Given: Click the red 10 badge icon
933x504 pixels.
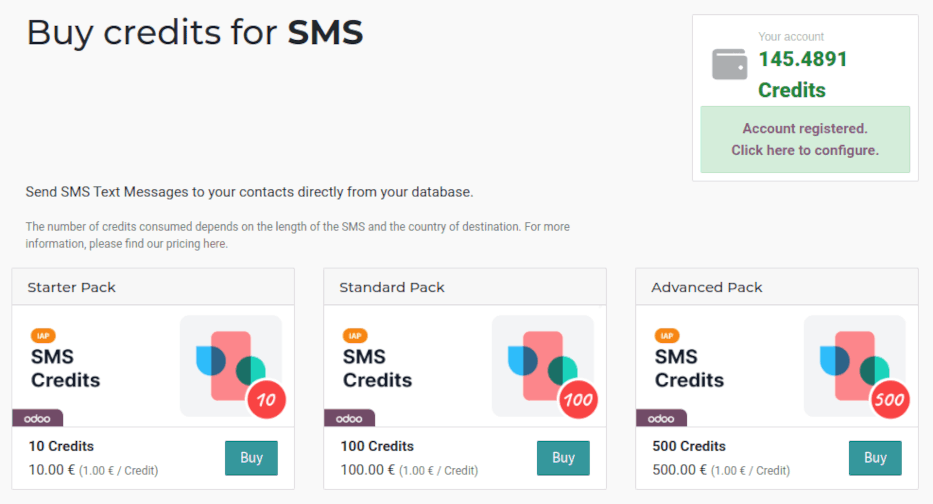Looking at the screenshot, I should (267, 400).
